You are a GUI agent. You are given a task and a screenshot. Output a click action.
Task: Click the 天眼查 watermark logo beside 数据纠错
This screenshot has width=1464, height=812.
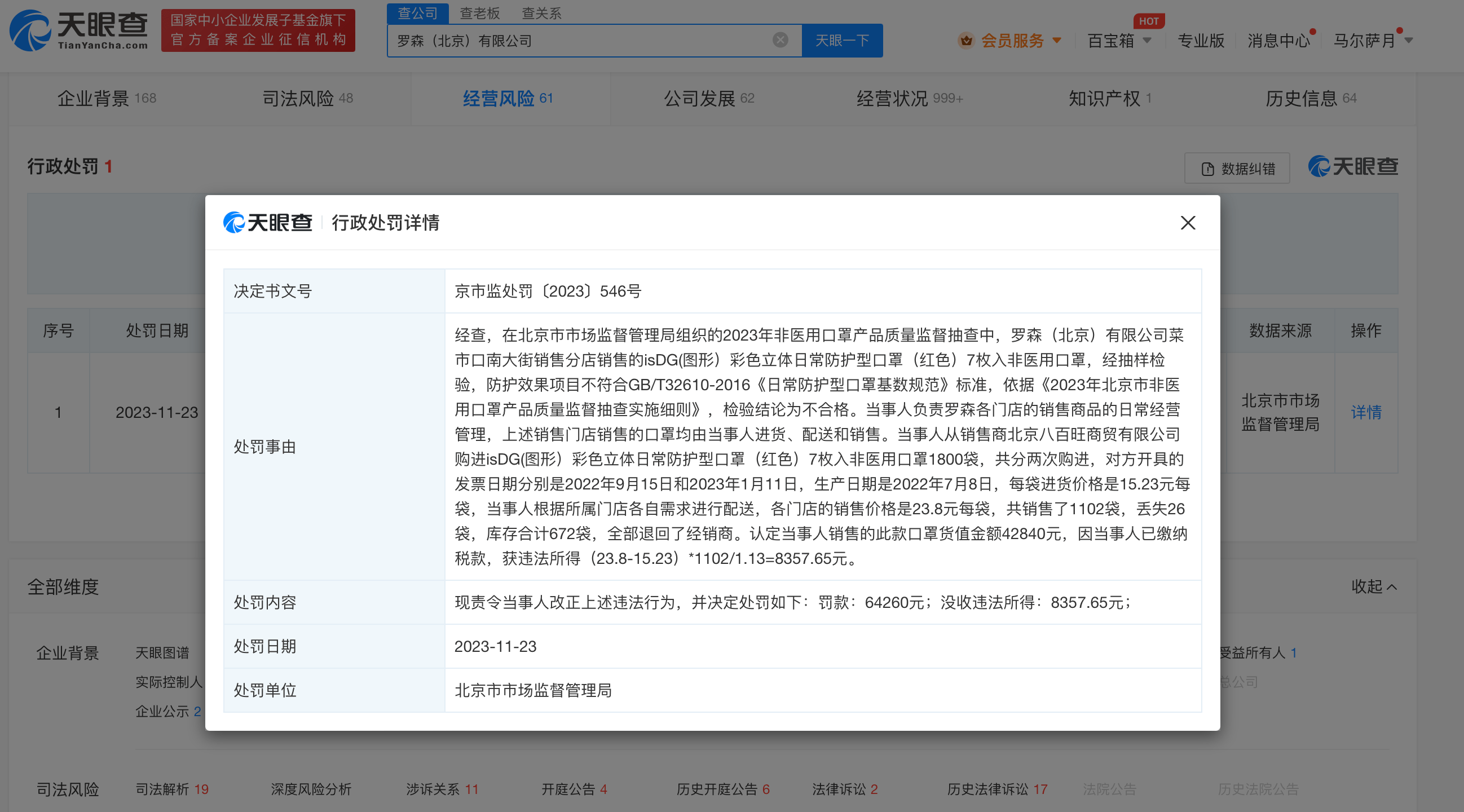1352,167
